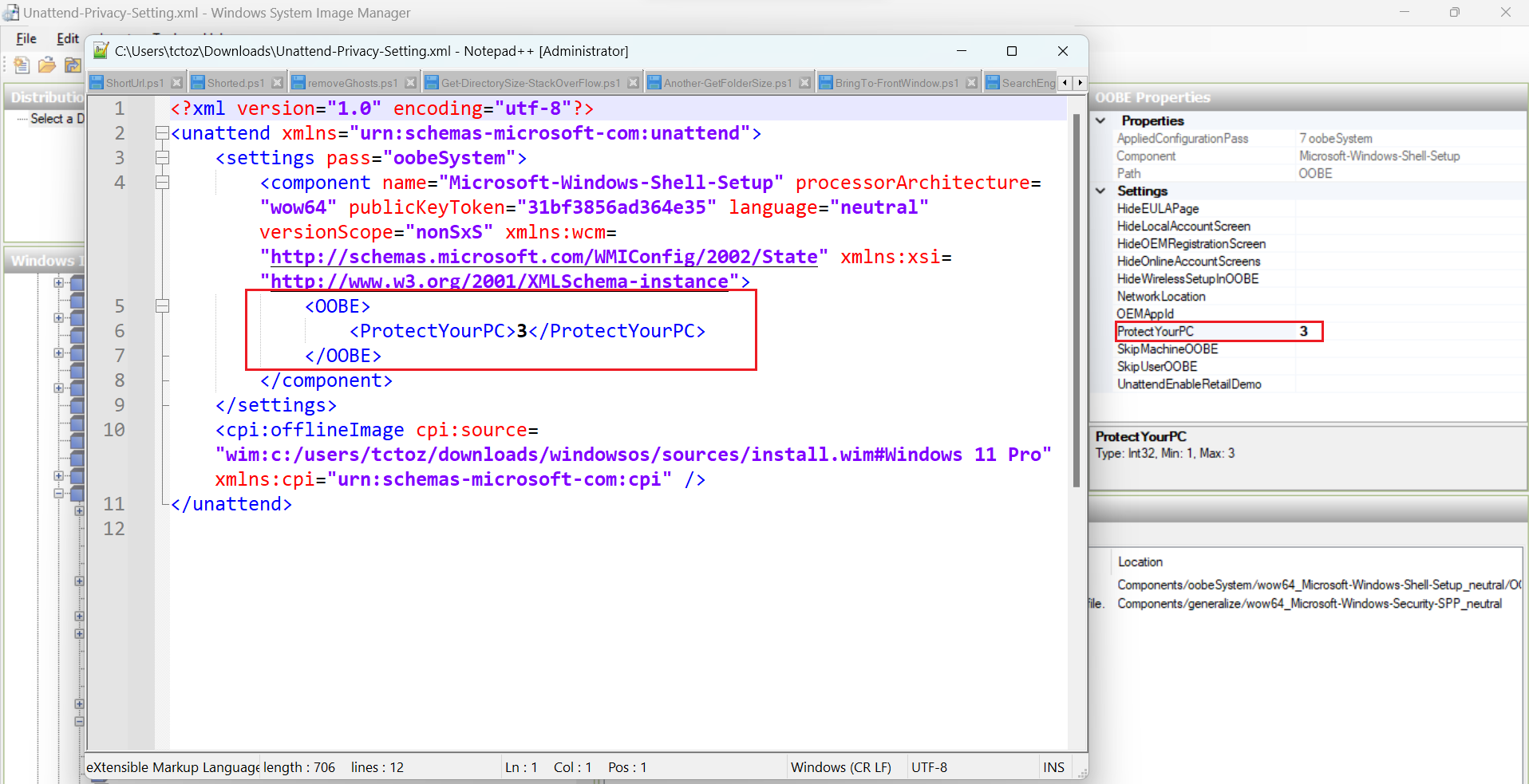The image size is (1529, 784).
Task: Collapse the unattend fold marker on line 2
Action: [x=162, y=133]
